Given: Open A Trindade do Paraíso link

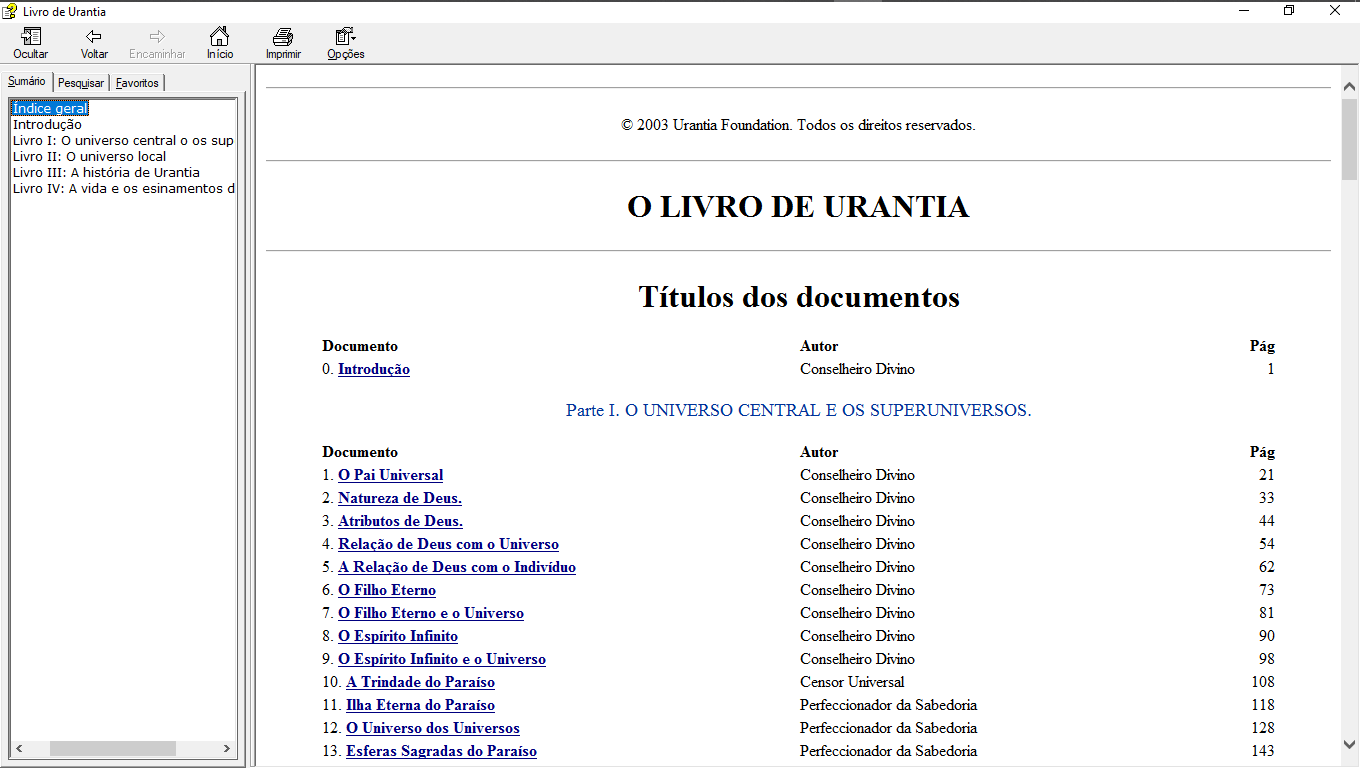Looking at the screenshot, I should tap(420, 682).
